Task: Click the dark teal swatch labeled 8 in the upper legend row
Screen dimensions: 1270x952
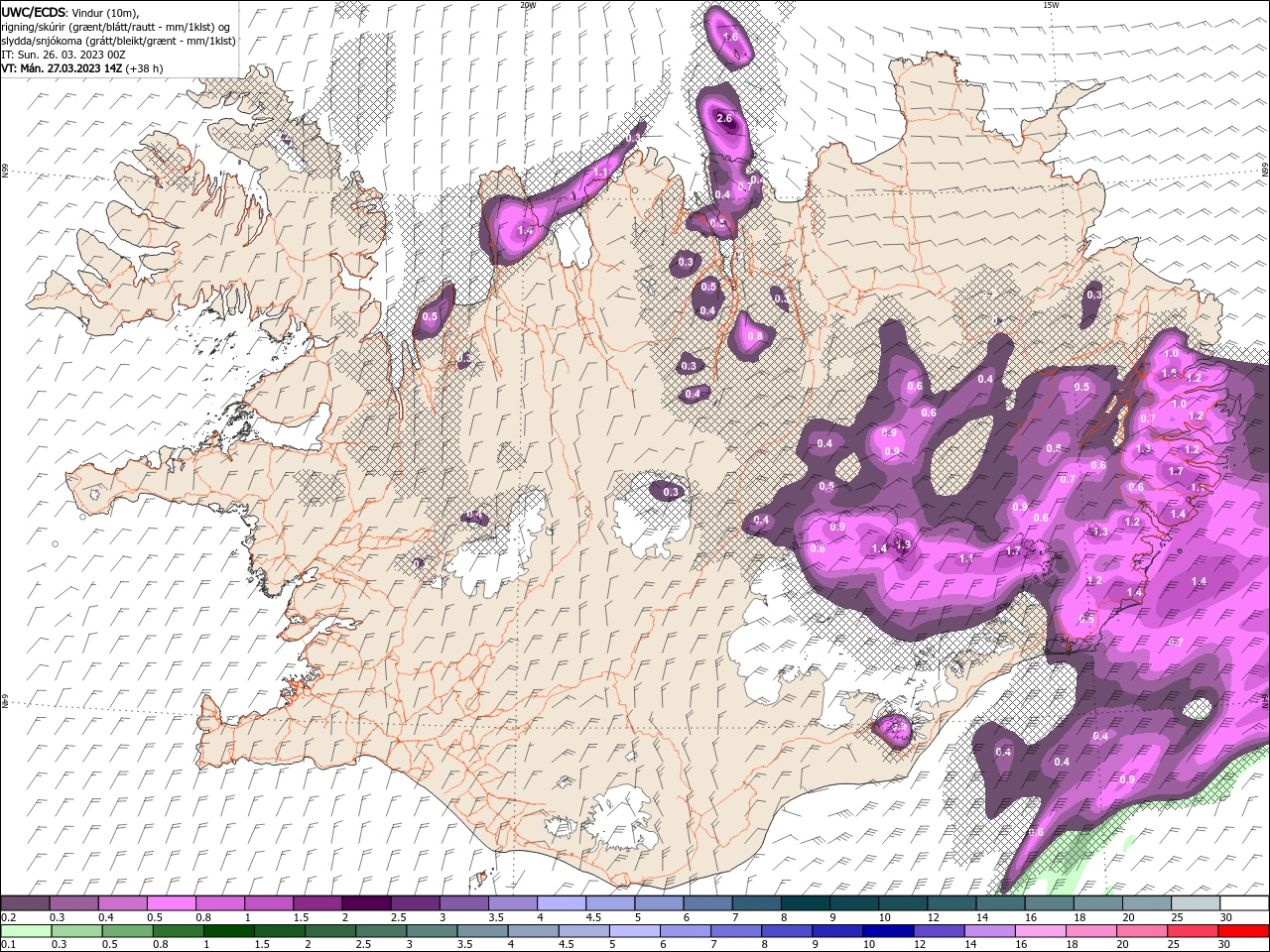Action: pos(805,903)
